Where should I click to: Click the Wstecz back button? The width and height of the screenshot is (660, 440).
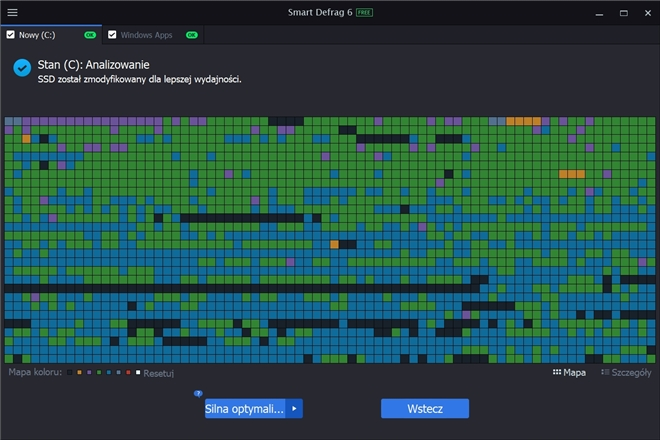pyautogui.click(x=425, y=408)
